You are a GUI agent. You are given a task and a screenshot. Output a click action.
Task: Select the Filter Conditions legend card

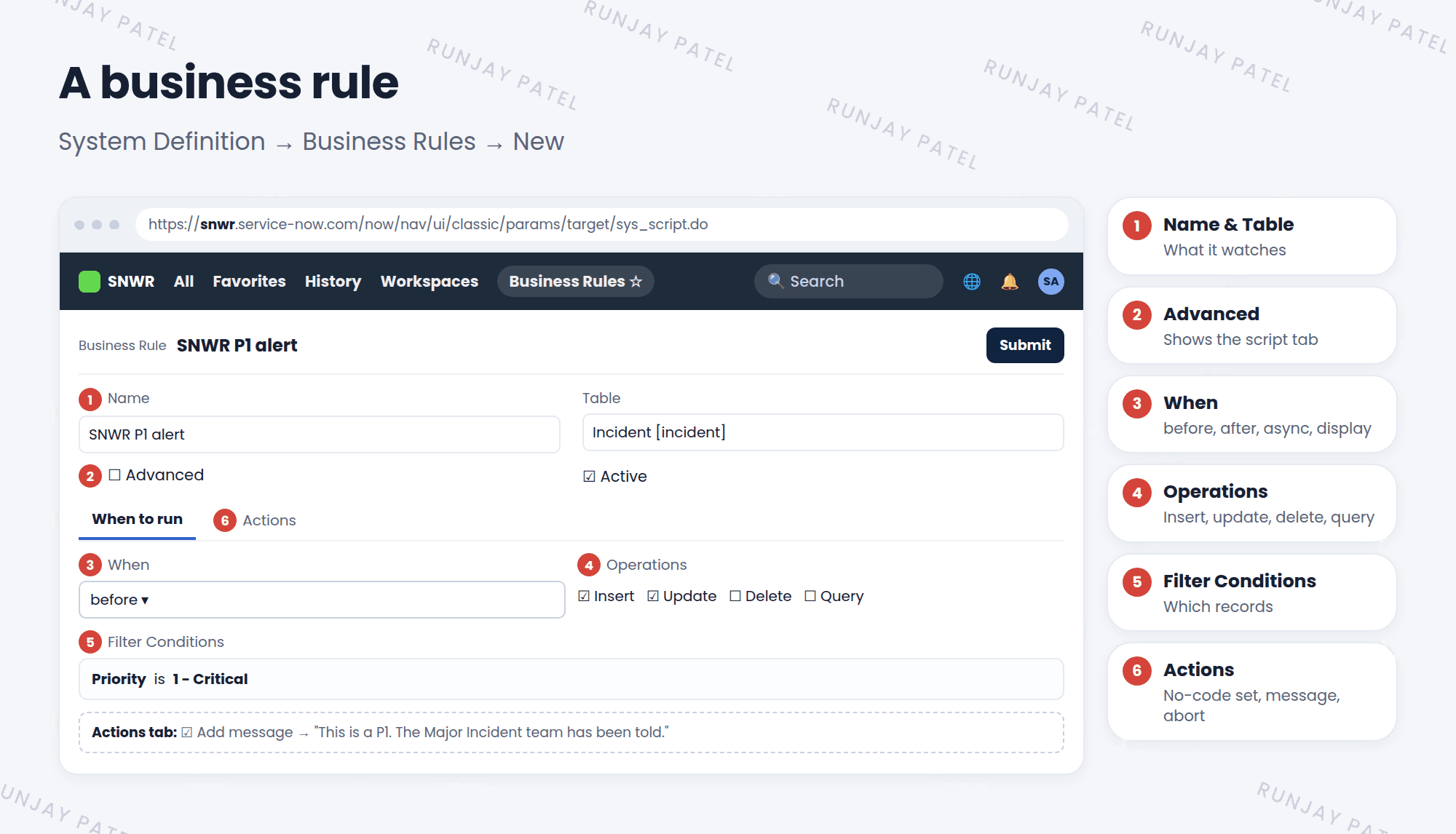click(1252, 593)
